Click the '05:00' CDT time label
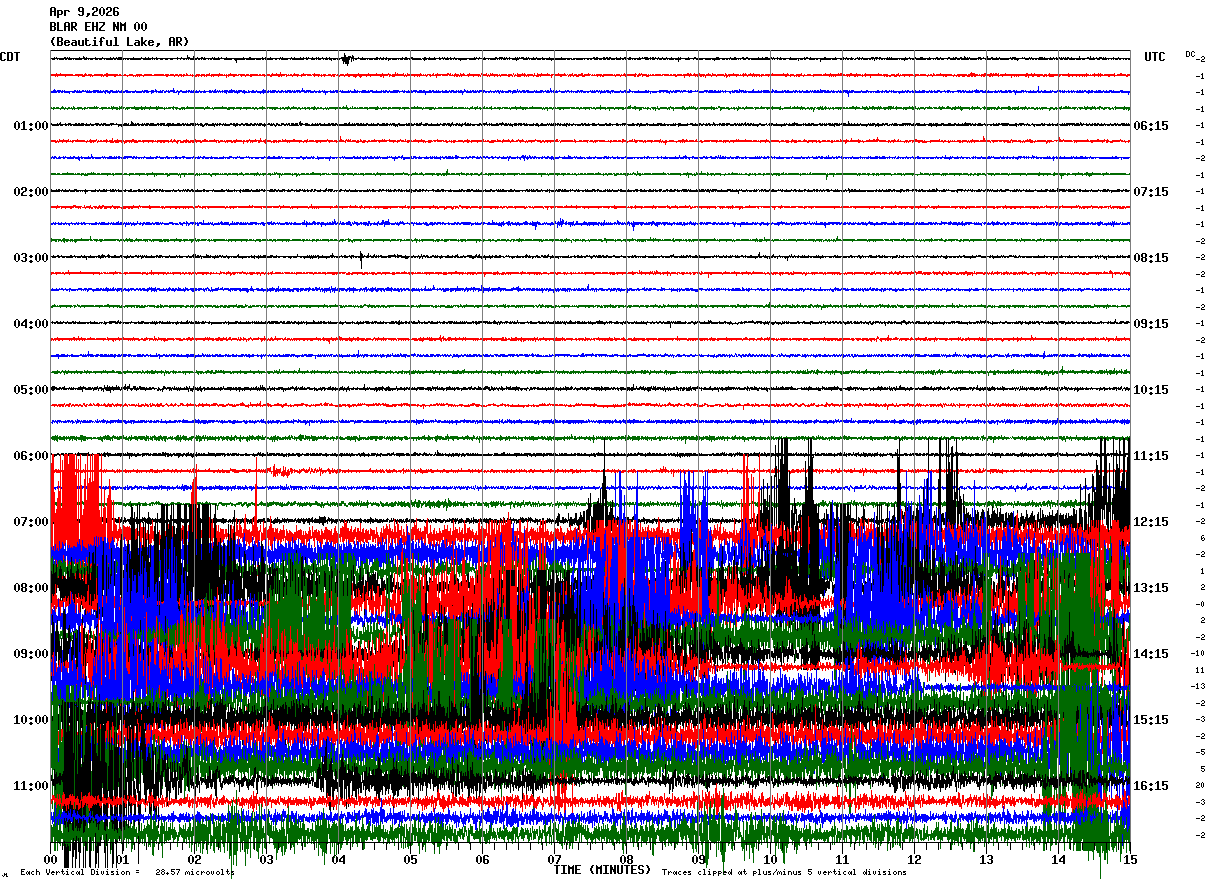 31,390
